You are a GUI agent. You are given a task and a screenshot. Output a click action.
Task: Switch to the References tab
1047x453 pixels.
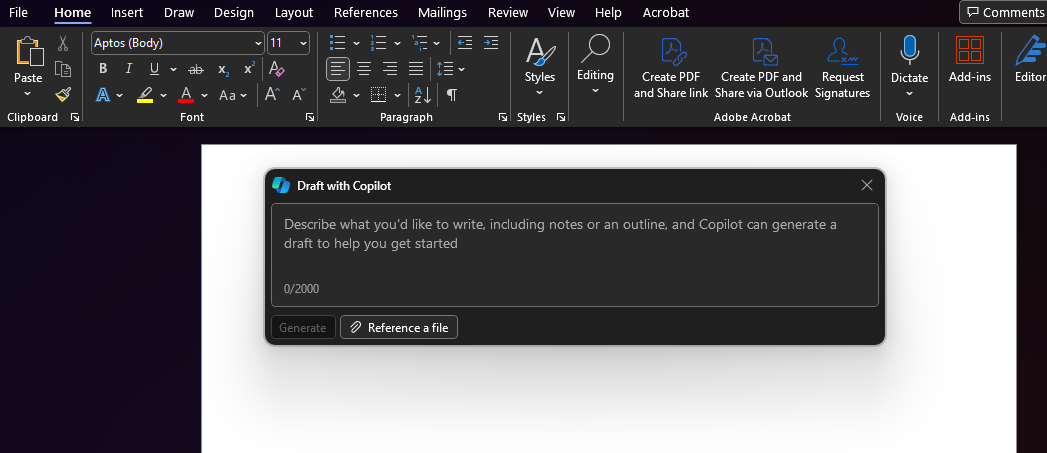pyautogui.click(x=366, y=12)
